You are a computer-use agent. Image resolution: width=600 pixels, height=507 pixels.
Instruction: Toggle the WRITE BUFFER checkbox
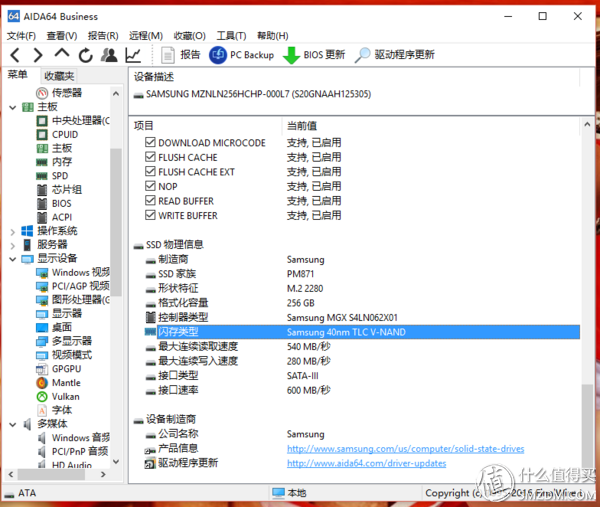pos(150,215)
